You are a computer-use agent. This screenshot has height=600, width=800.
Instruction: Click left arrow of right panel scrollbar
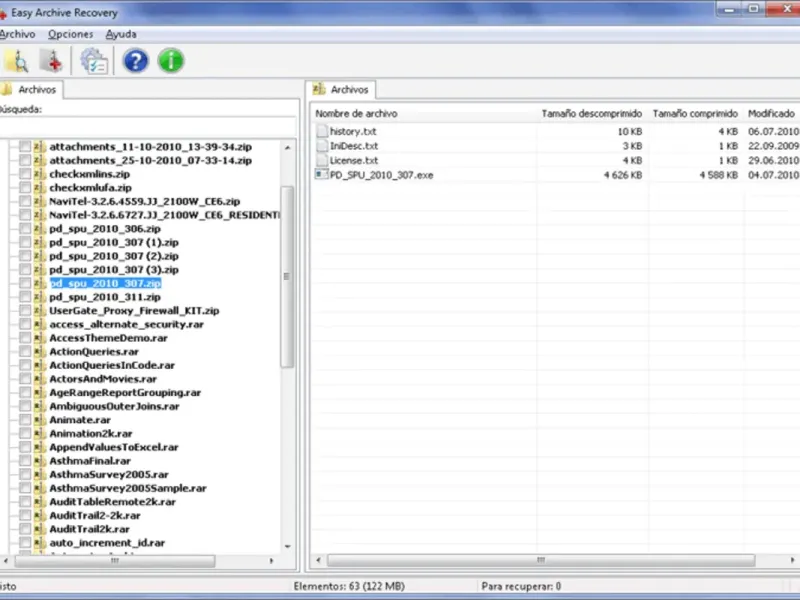point(318,560)
